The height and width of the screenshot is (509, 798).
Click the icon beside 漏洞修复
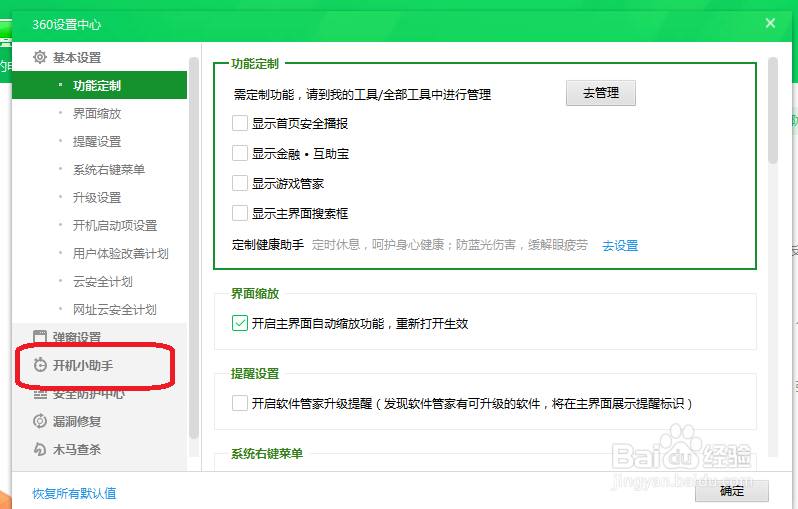click(x=40, y=421)
